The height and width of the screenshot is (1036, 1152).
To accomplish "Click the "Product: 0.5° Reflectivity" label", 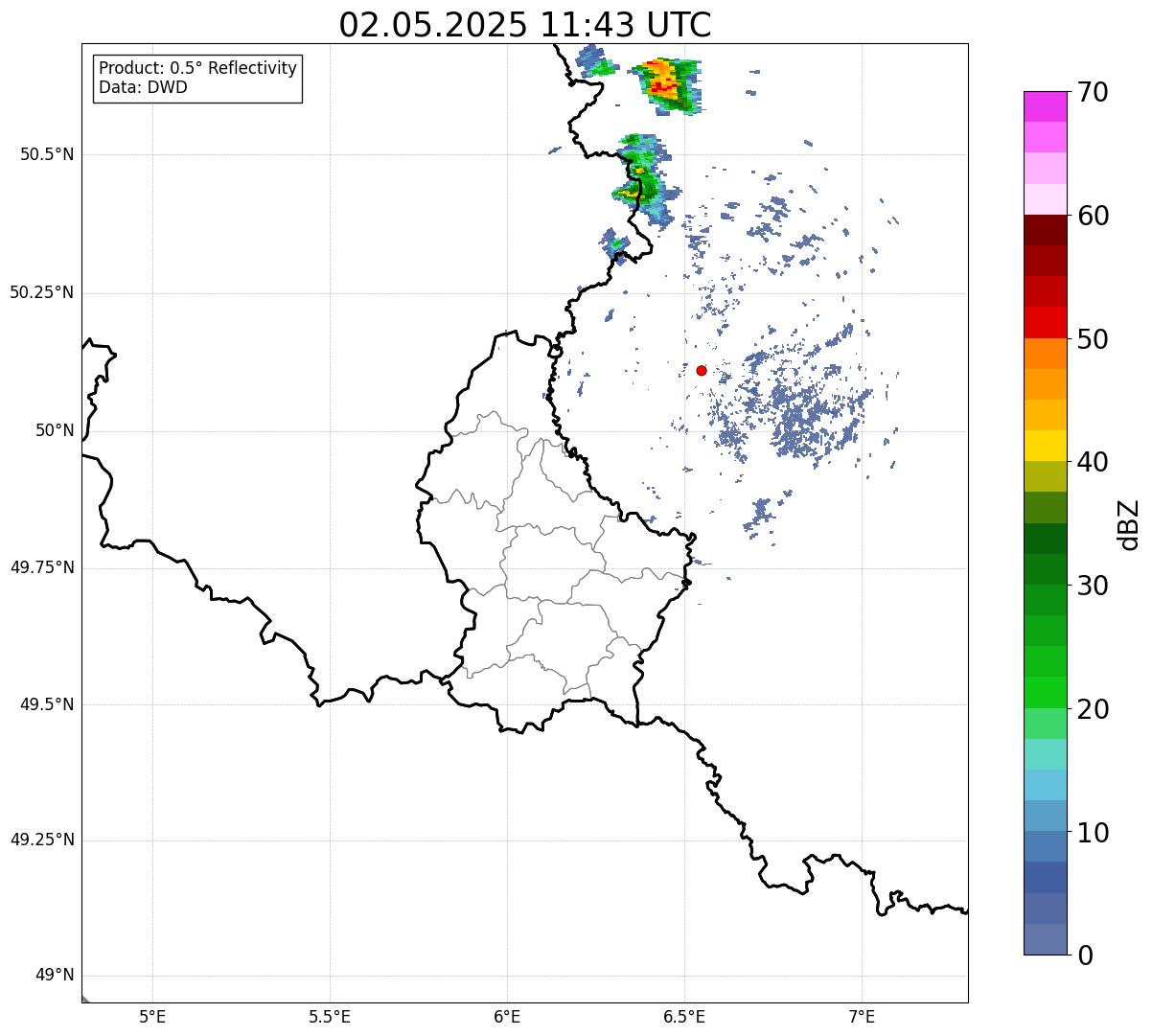I will [197, 68].
